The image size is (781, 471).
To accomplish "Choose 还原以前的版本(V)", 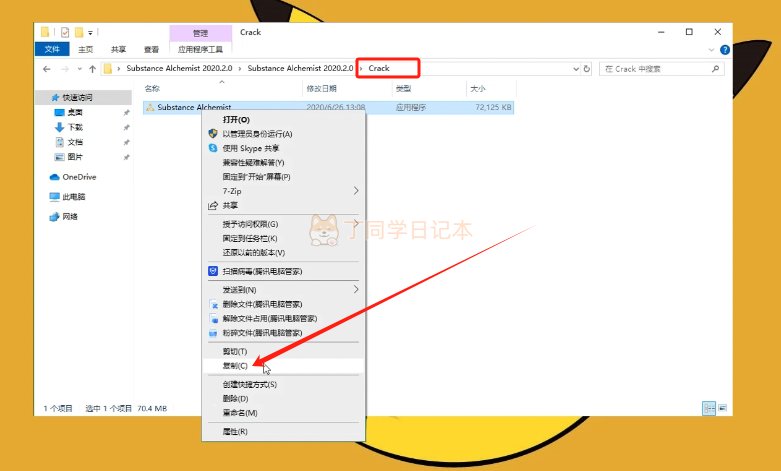I will (x=283, y=252).
